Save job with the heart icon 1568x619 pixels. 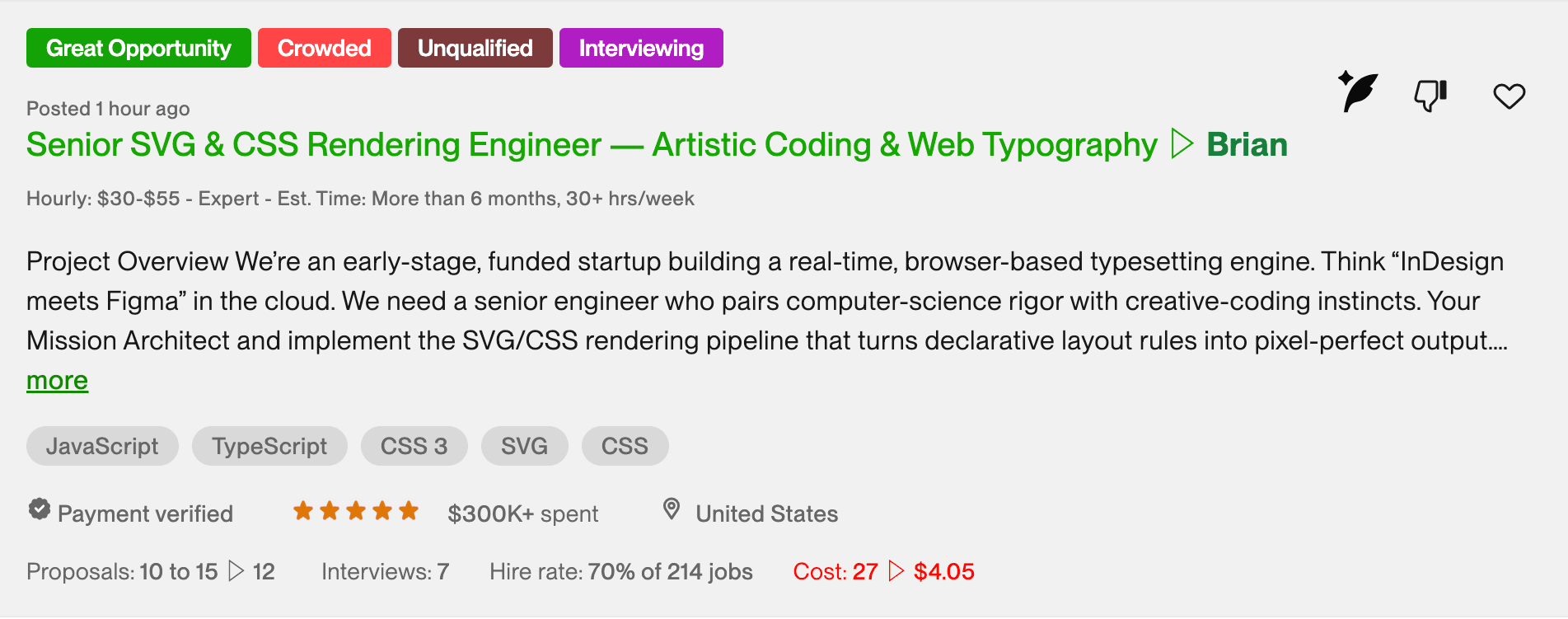[1509, 96]
